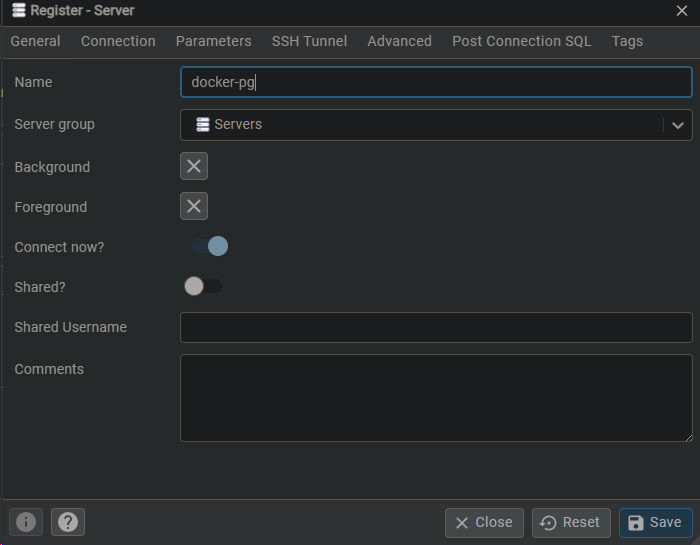Screen dimensions: 700x545
Task: Enable the Shared? toggle switch
Action: pos(203,287)
